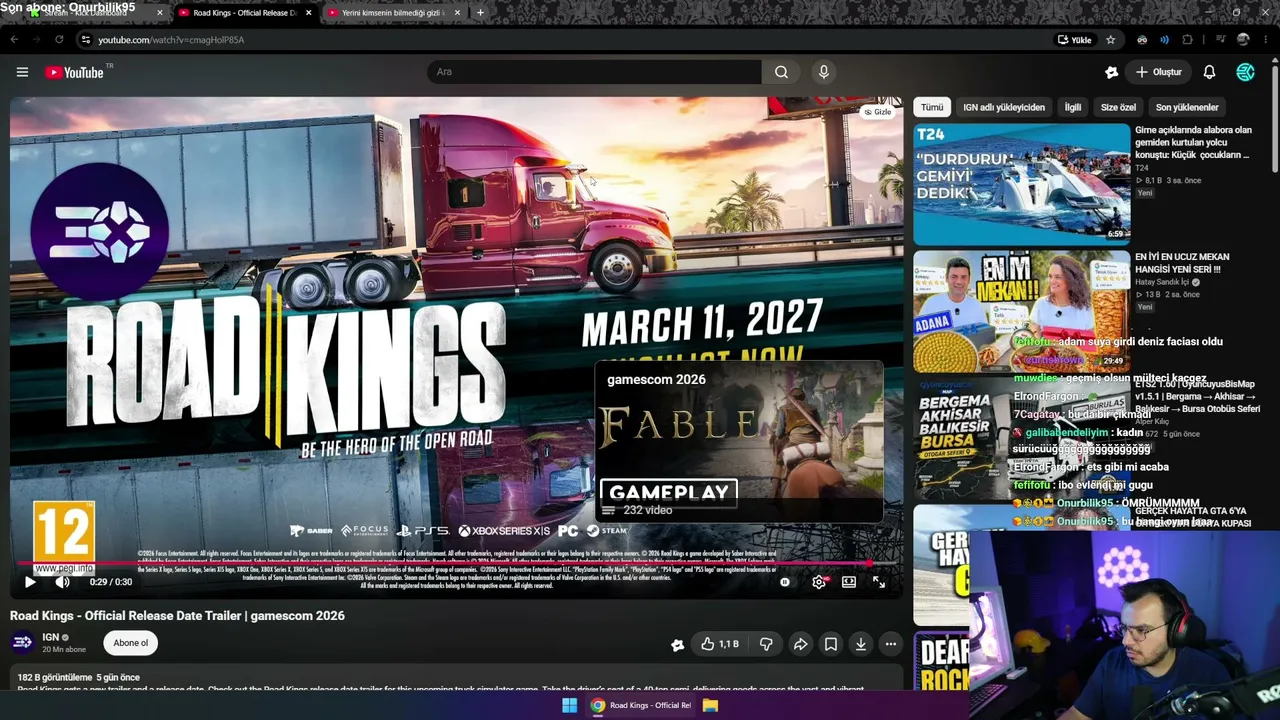This screenshot has width=1280, height=720.
Task: Open the IGN channel name link
Action: click(50, 637)
